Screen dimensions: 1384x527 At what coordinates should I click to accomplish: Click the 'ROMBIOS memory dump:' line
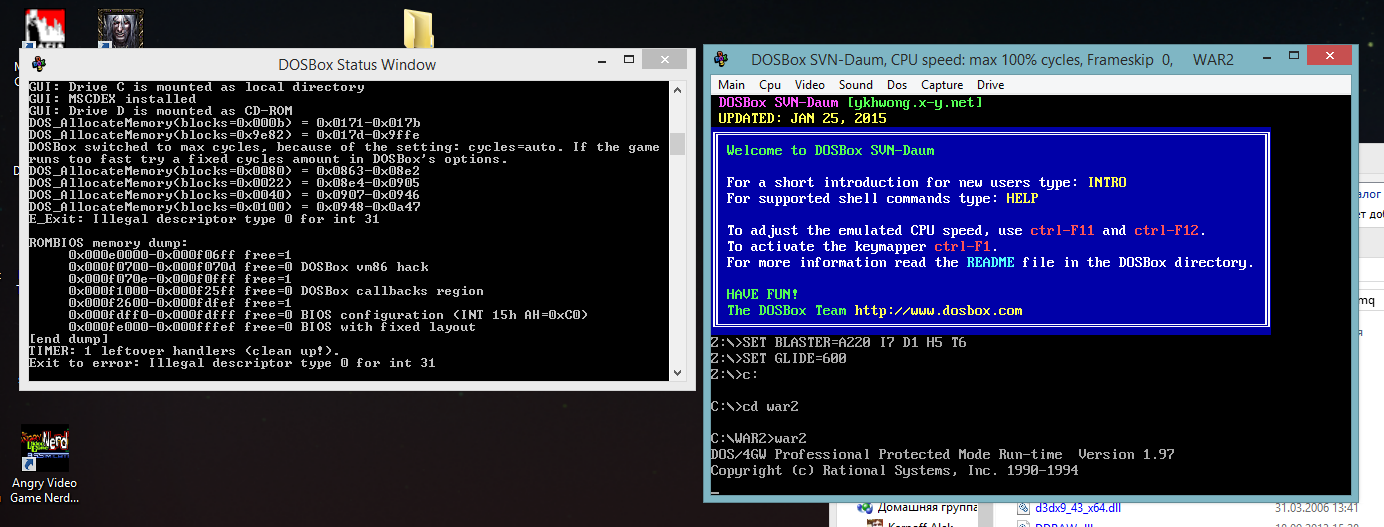click(x=108, y=243)
